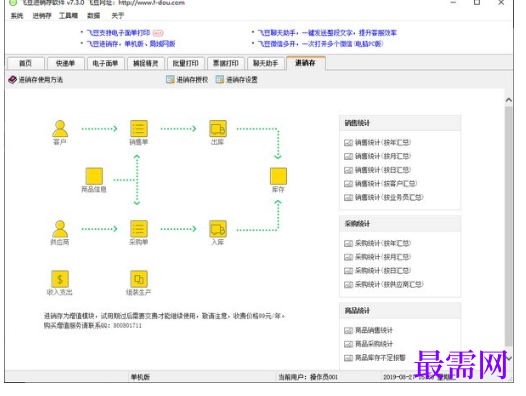
Task: Switch to the 快递单 tab
Action: [x=65, y=63]
